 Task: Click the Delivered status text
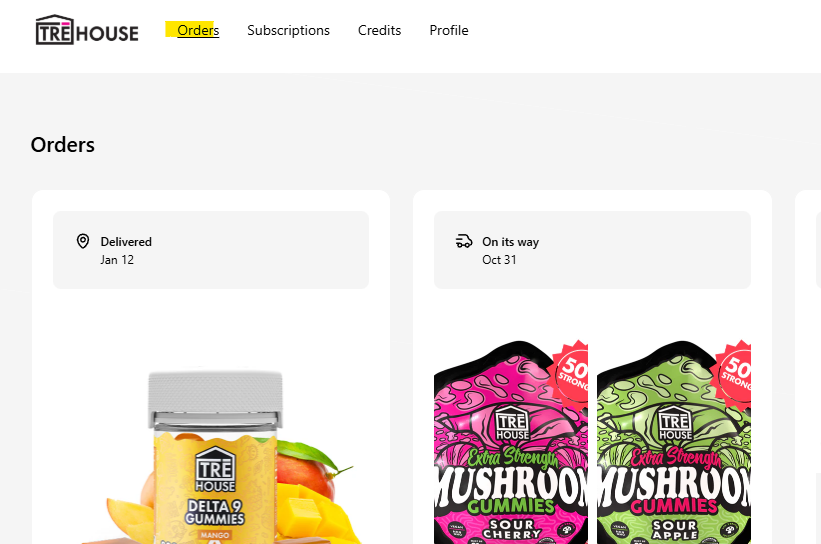click(126, 242)
